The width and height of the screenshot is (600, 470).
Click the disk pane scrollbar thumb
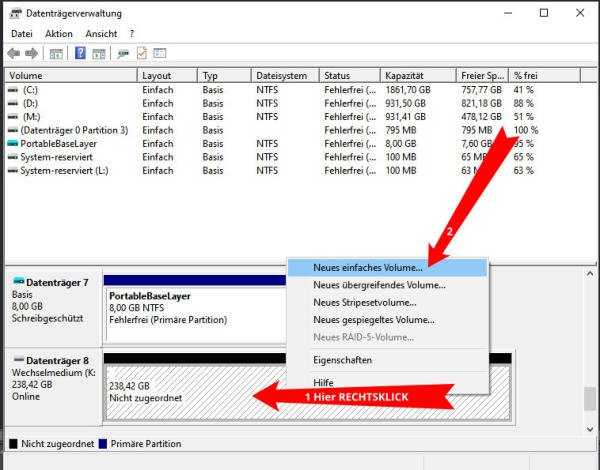click(x=590, y=398)
